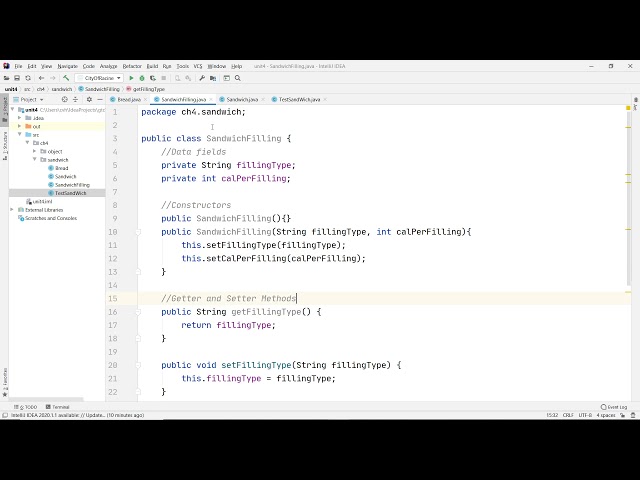Screen dimensions: 640x480
Task: Click the Save All toolbar icon
Action: pos(17,78)
